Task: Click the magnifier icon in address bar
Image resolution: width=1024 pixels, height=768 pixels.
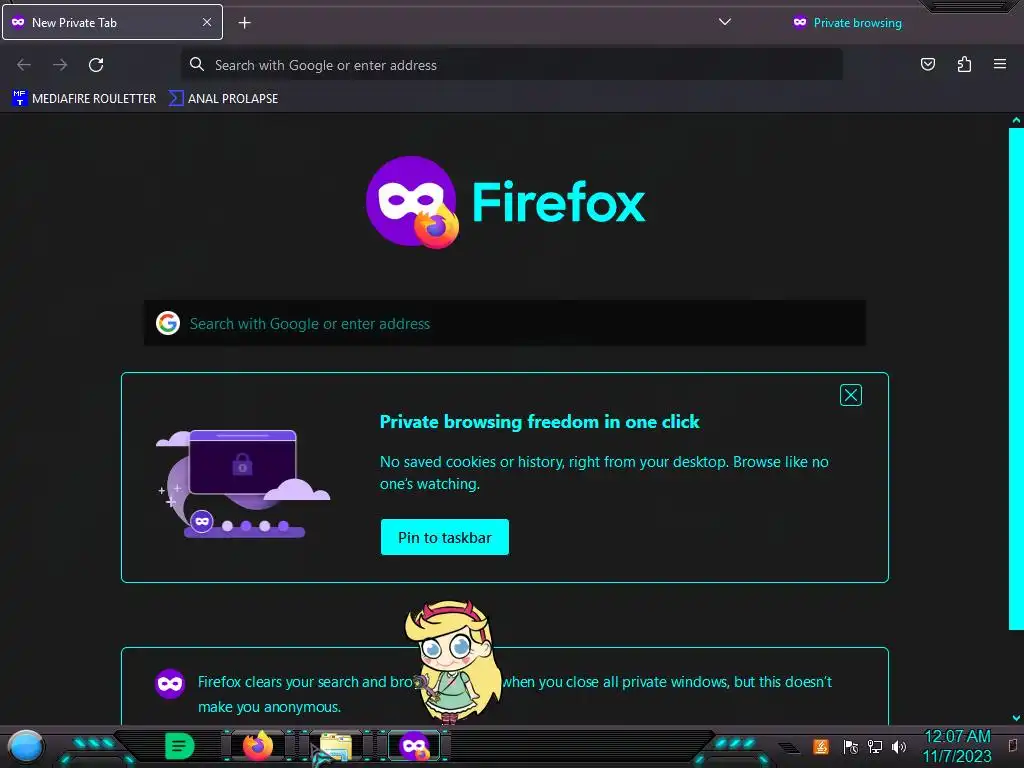Action: 197,64
